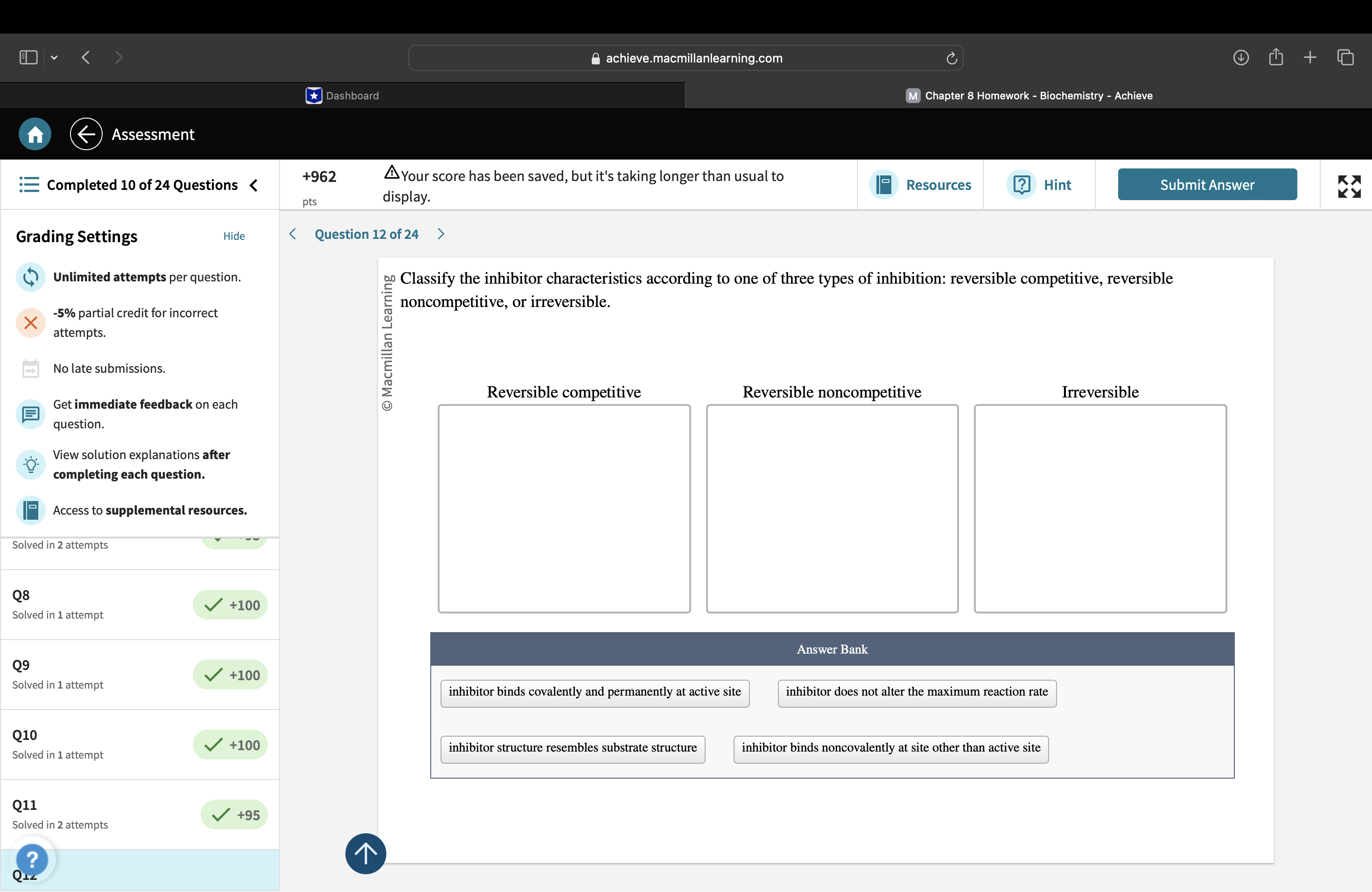Viewport: 1372px width, 892px height.
Task: Open Resources from the assessment toolbar
Action: point(921,184)
